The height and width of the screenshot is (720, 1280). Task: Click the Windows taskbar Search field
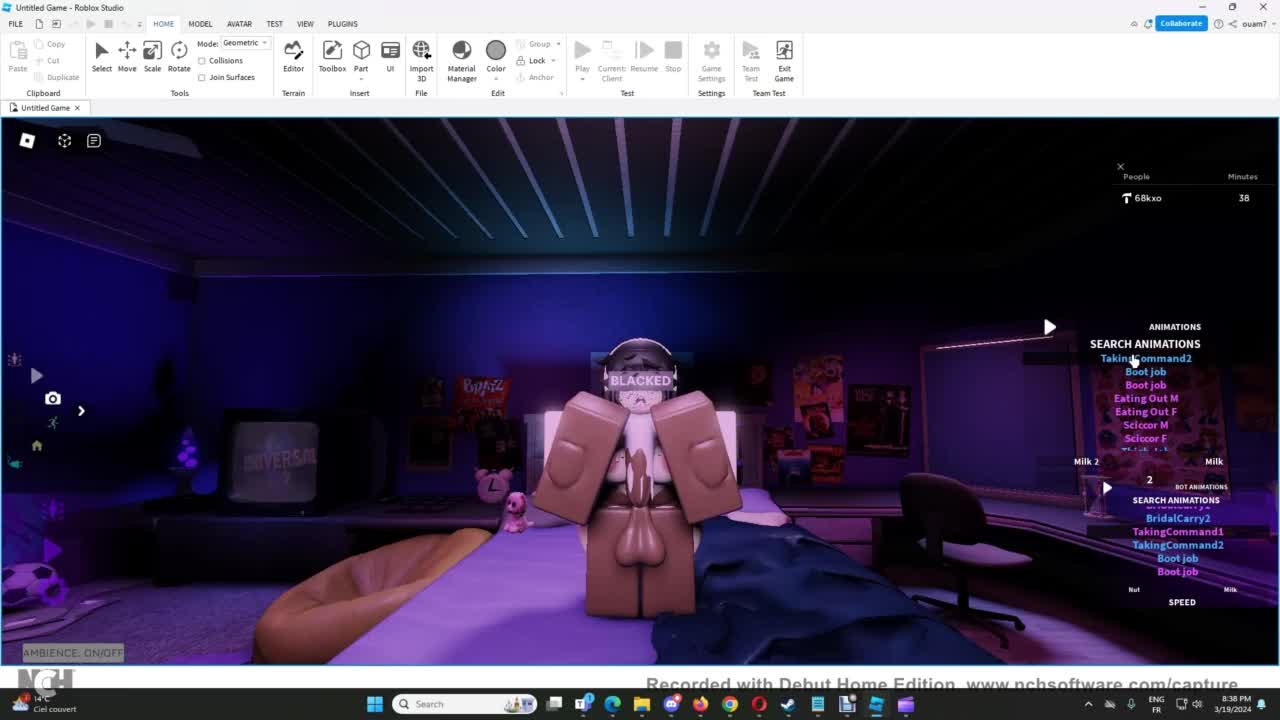click(x=465, y=704)
